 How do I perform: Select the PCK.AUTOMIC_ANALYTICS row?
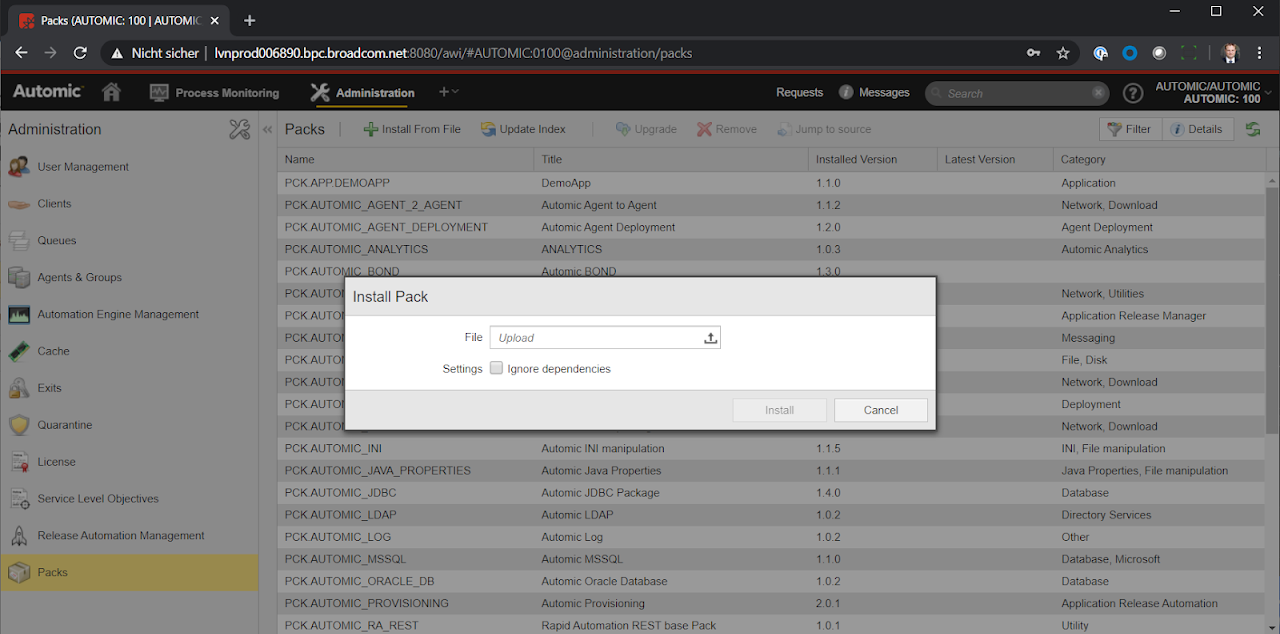(772, 249)
